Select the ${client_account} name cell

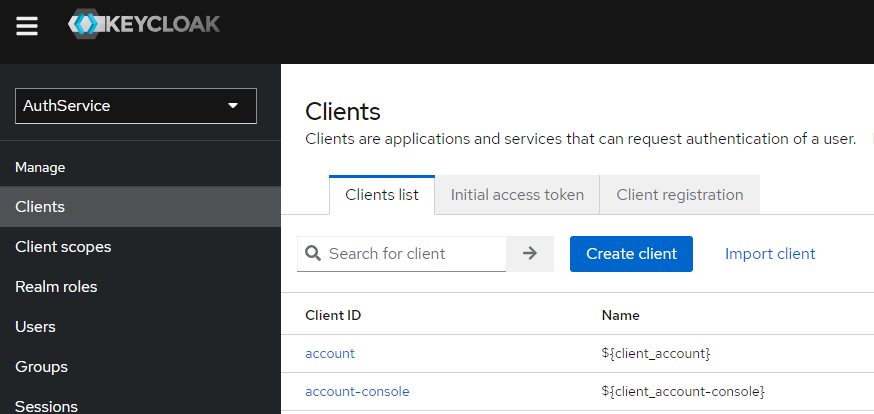[x=656, y=353]
